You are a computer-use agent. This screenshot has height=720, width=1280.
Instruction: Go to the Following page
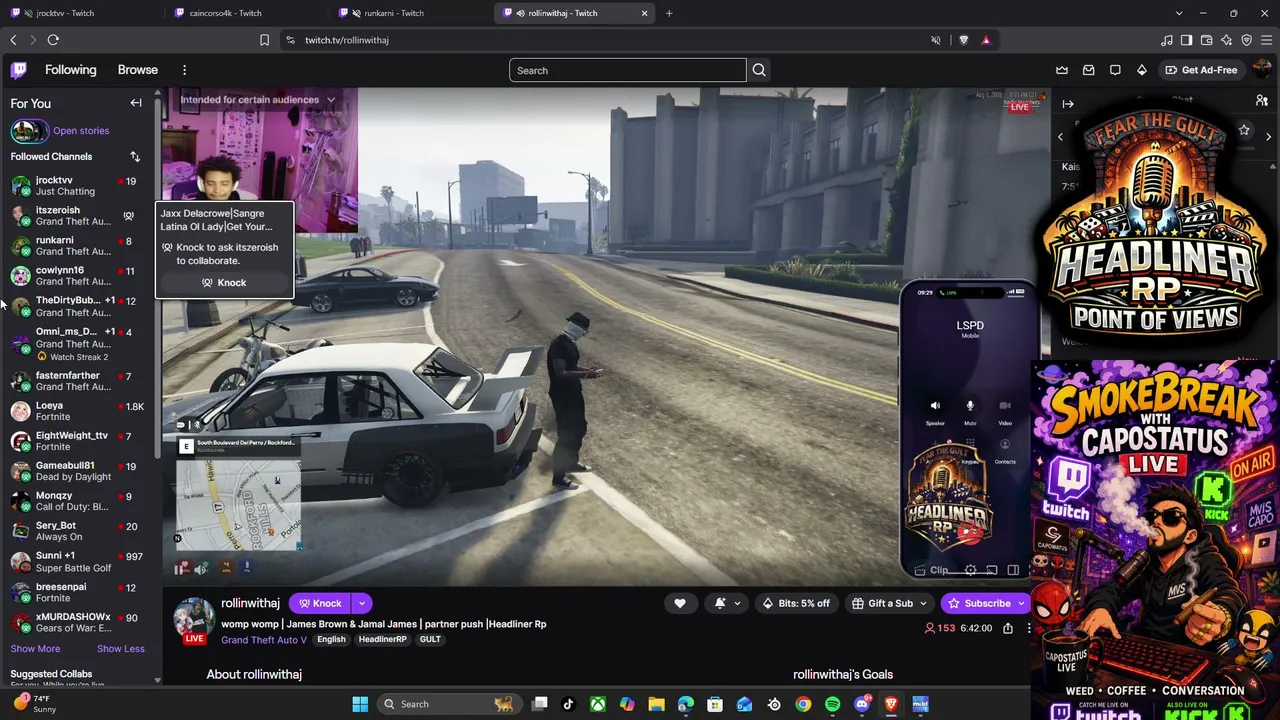coord(71,70)
